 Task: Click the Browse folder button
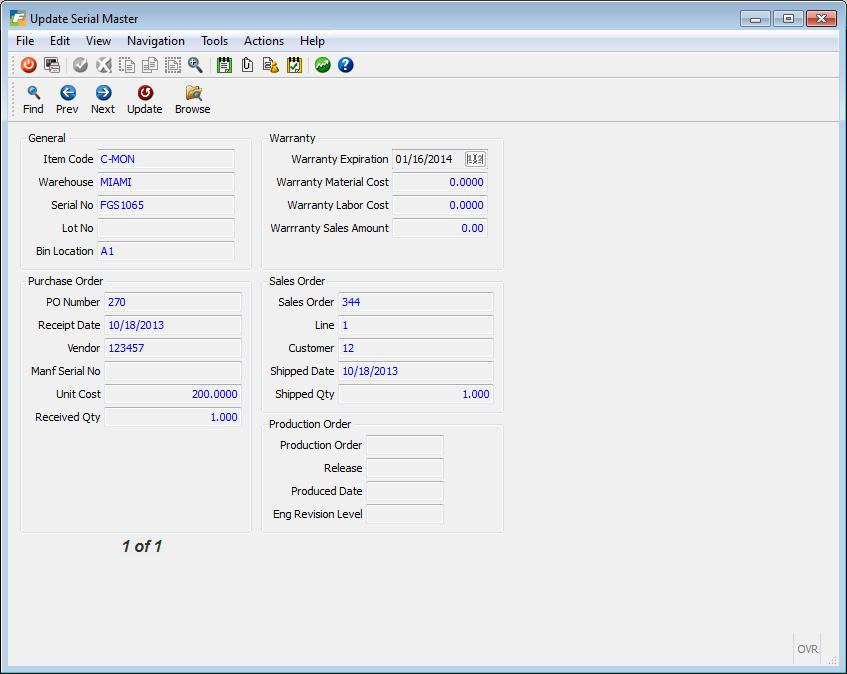pyautogui.click(x=192, y=99)
